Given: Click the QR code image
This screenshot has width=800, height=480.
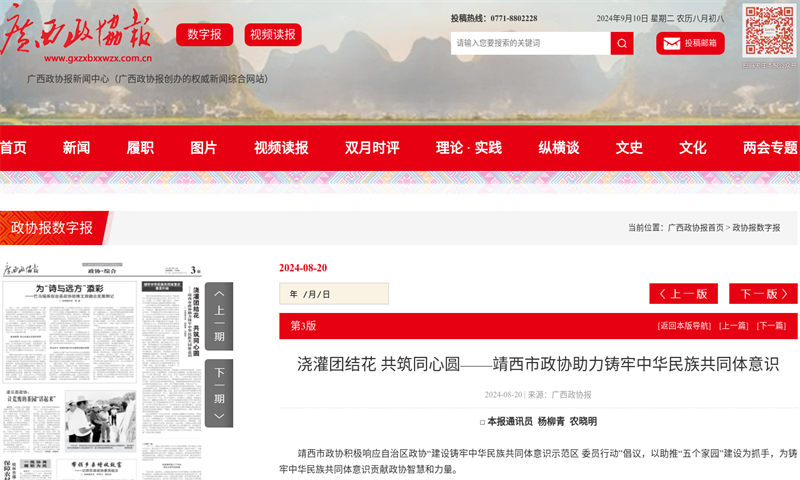Looking at the screenshot, I should tap(769, 31).
